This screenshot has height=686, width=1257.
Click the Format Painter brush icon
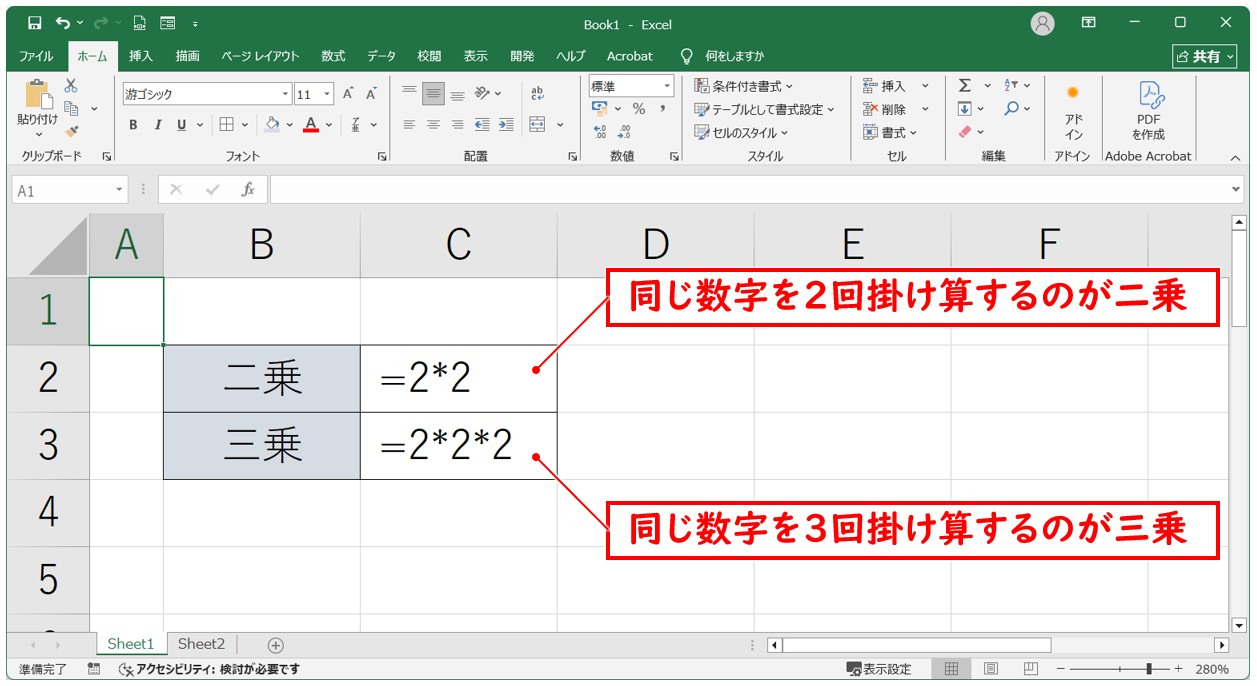(x=72, y=130)
